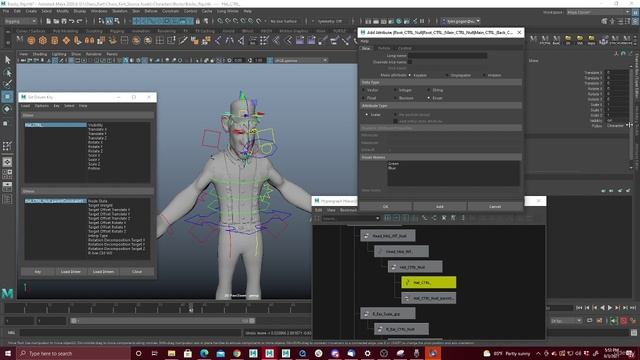Viewport: 640px width, 360px height.
Task: Open Rigging menu set dropdown
Action: tap(20, 21)
